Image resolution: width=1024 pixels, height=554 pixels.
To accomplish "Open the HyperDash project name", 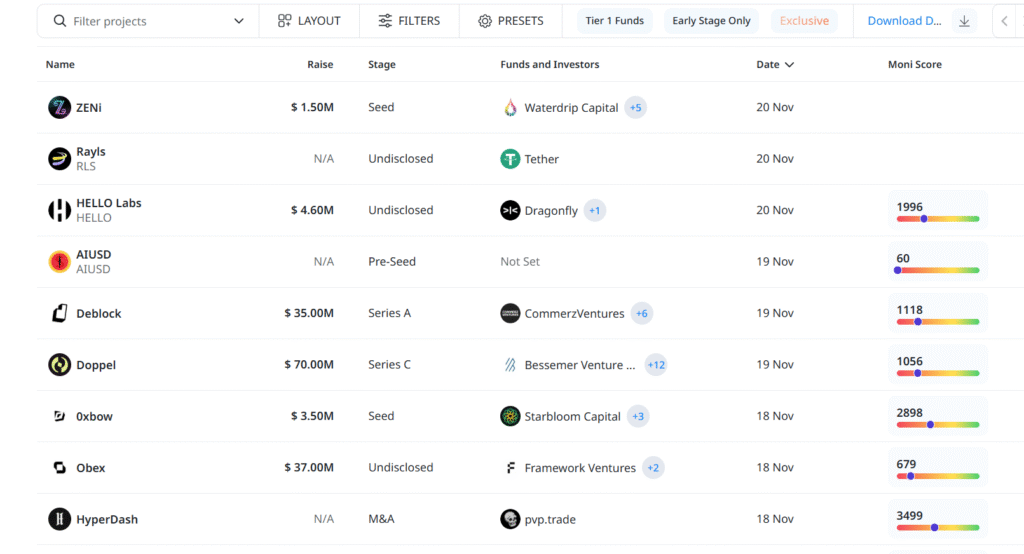I will [x=107, y=519].
